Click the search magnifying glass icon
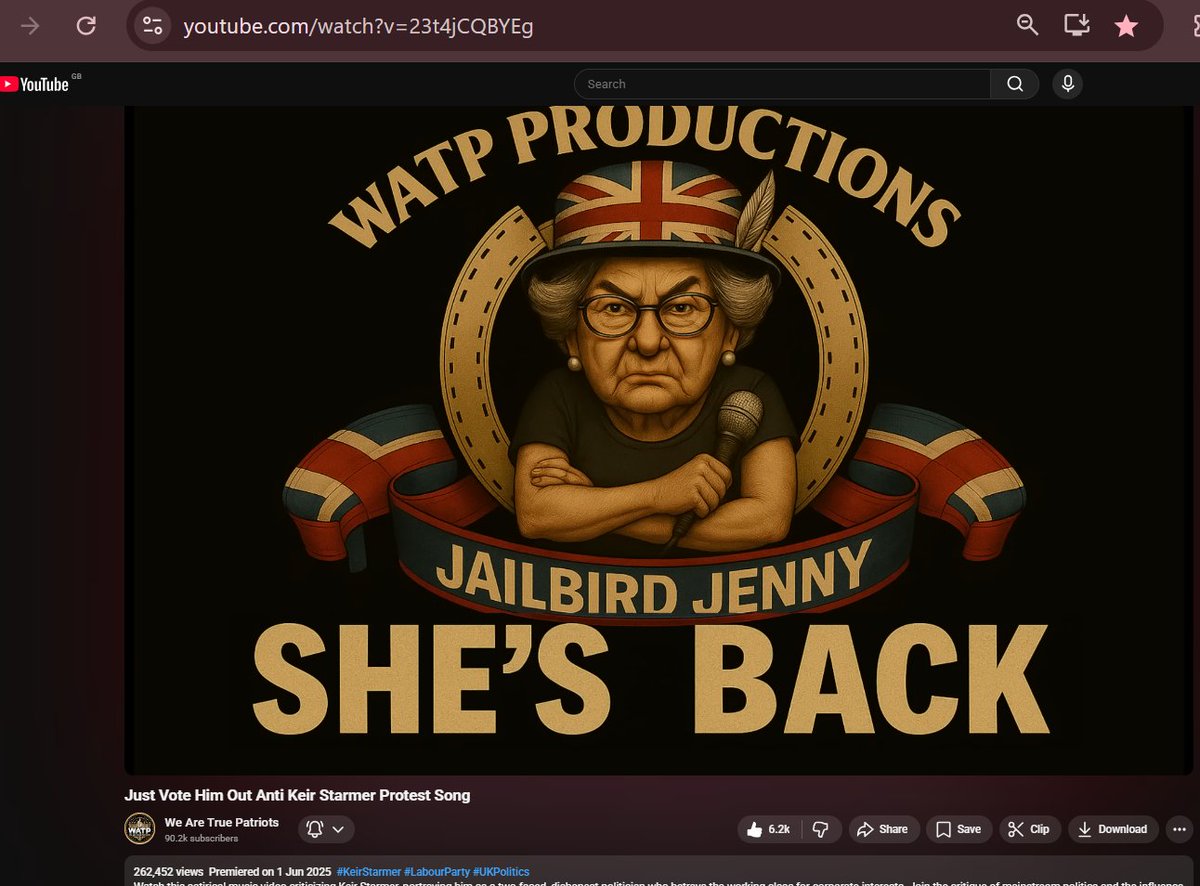The image size is (1200, 886). 1014,84
